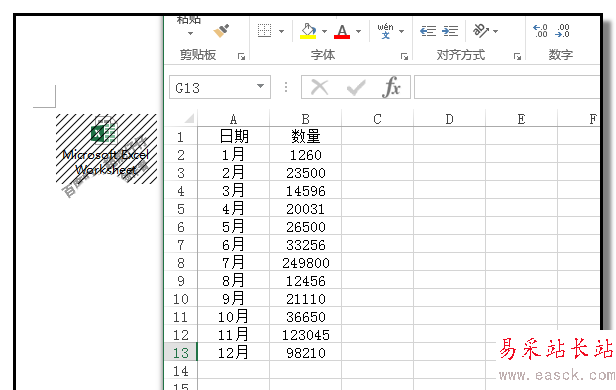Click the Decrease Indent icon

pos(428,31)
